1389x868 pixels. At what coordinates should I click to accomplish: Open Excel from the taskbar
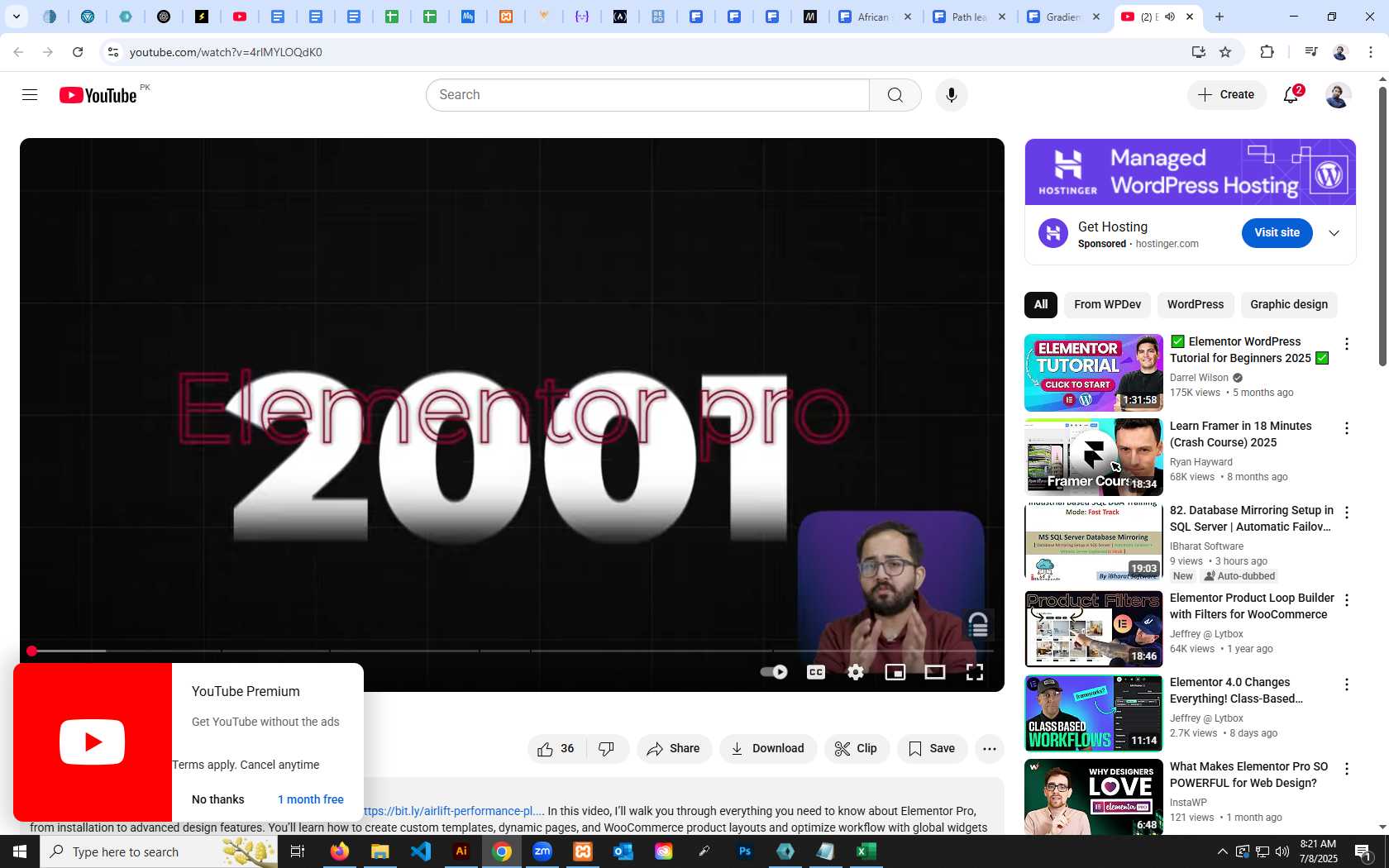tap(866, 851)
